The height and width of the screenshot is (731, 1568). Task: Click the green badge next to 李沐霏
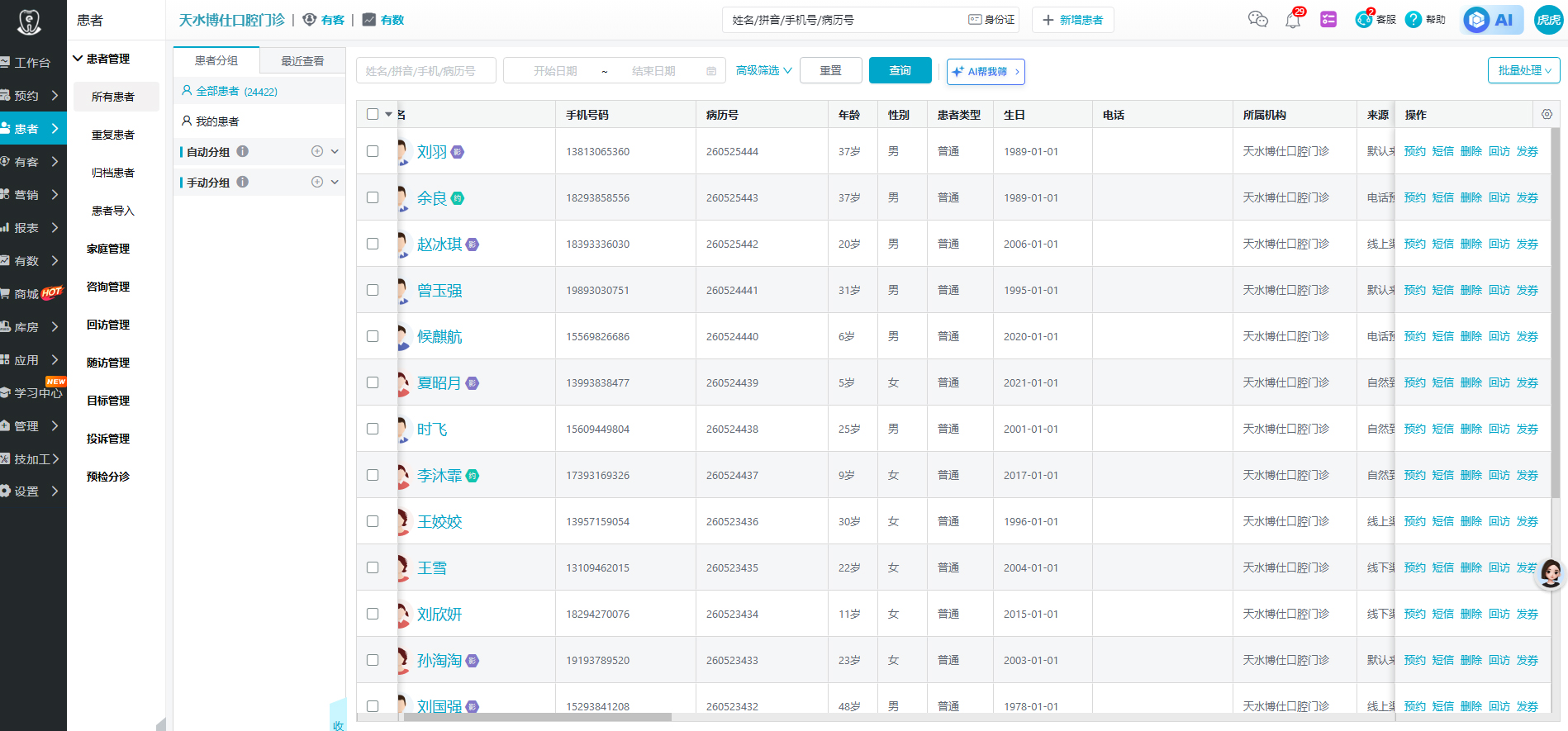473,476
